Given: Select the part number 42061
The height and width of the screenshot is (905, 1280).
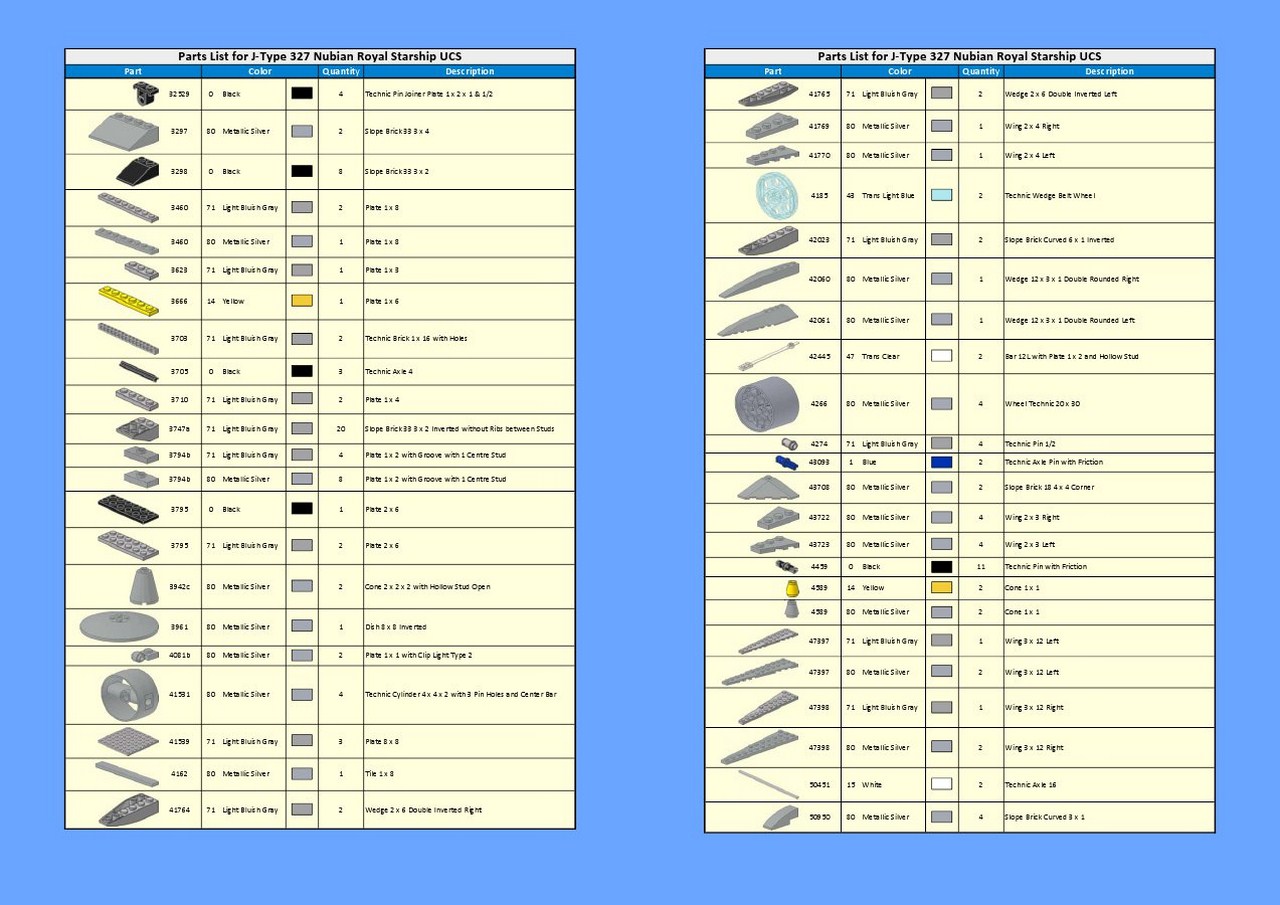Looking at the screenshot, I should (x=820, y=320).
